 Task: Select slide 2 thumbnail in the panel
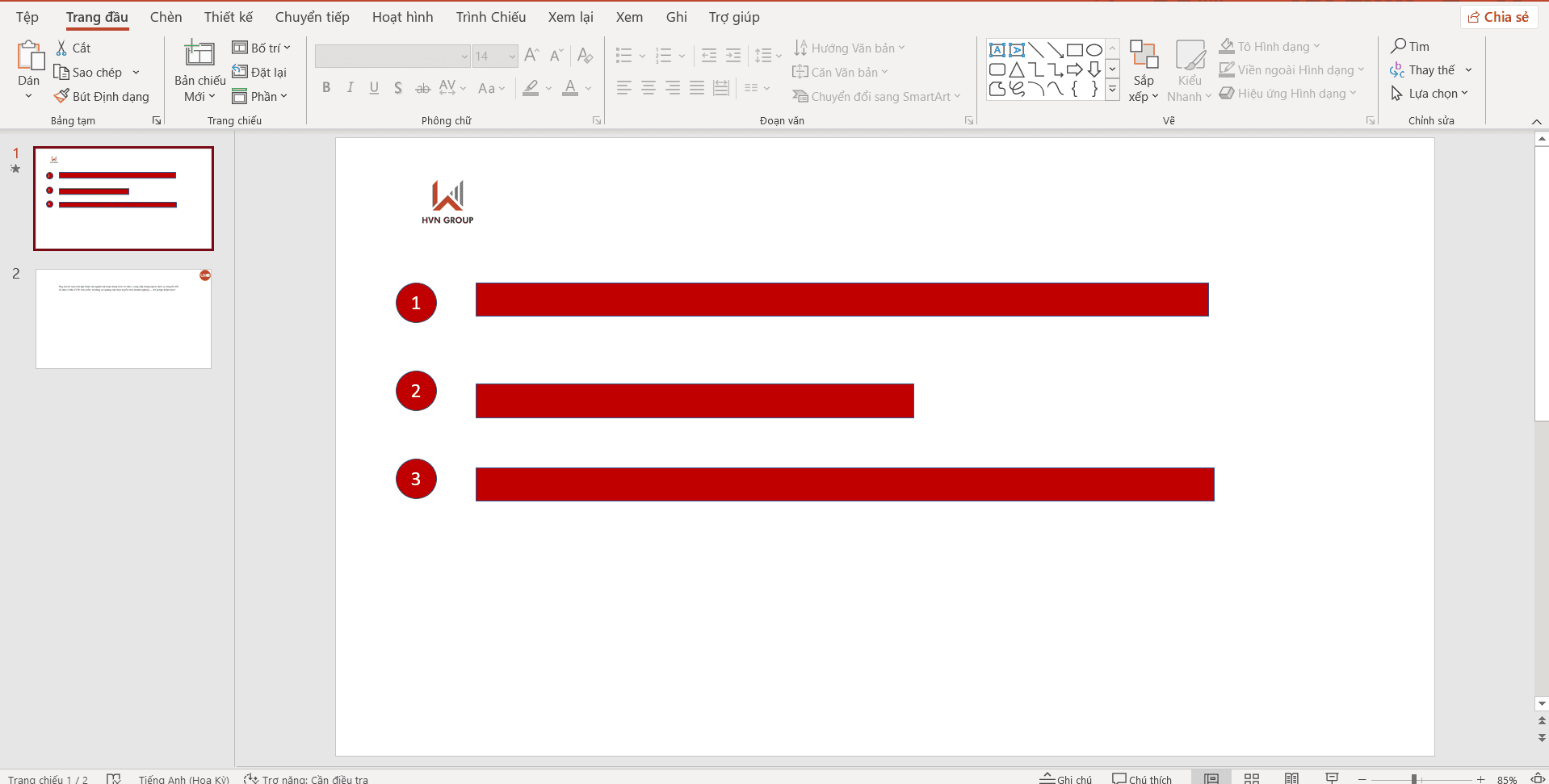(x=123, y=318)
